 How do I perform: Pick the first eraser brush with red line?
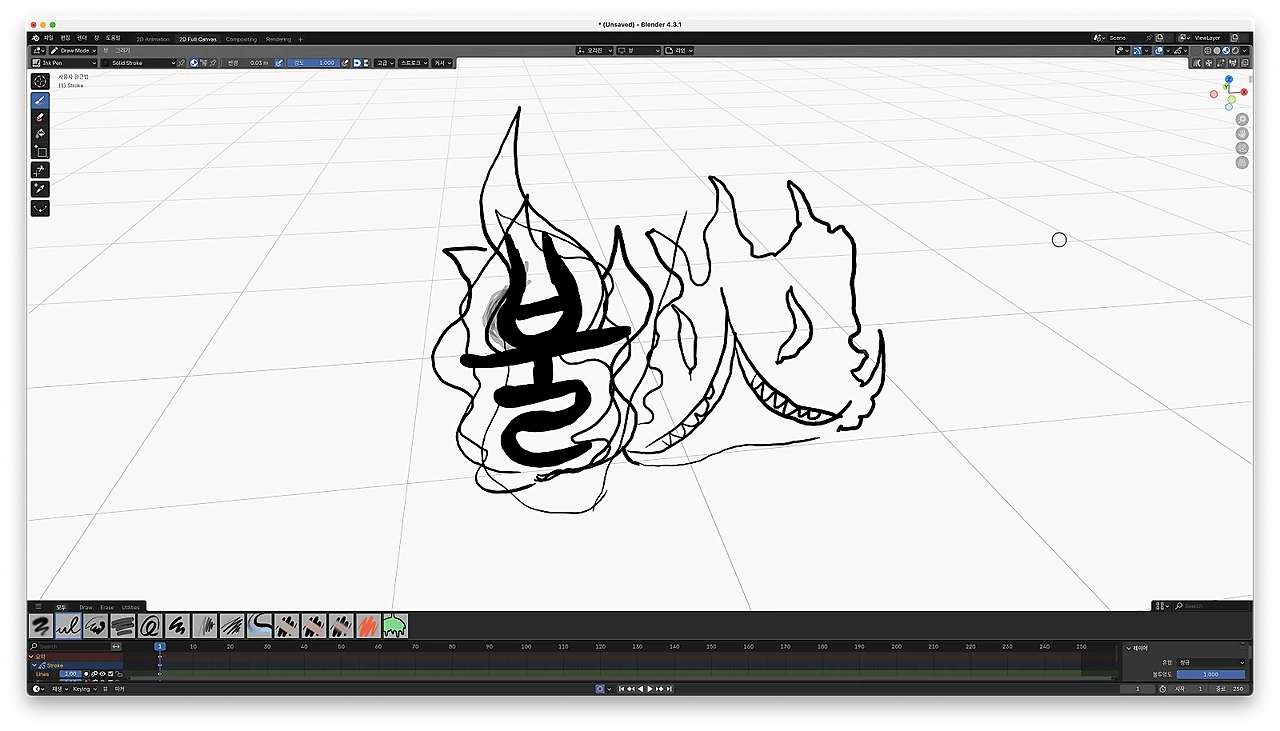[x=287, y=626]
